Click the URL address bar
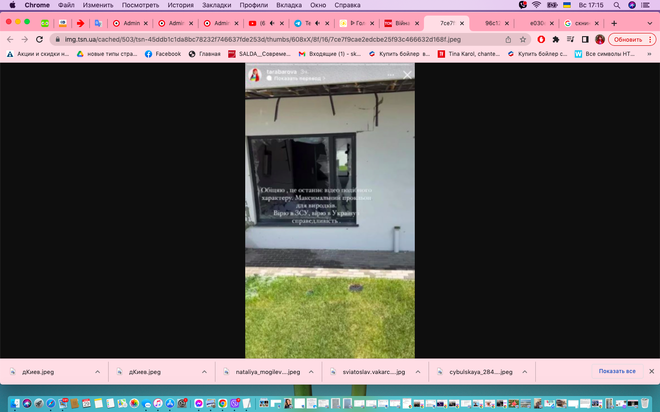The height and width of the screenshot is (412, 660). 270,39
